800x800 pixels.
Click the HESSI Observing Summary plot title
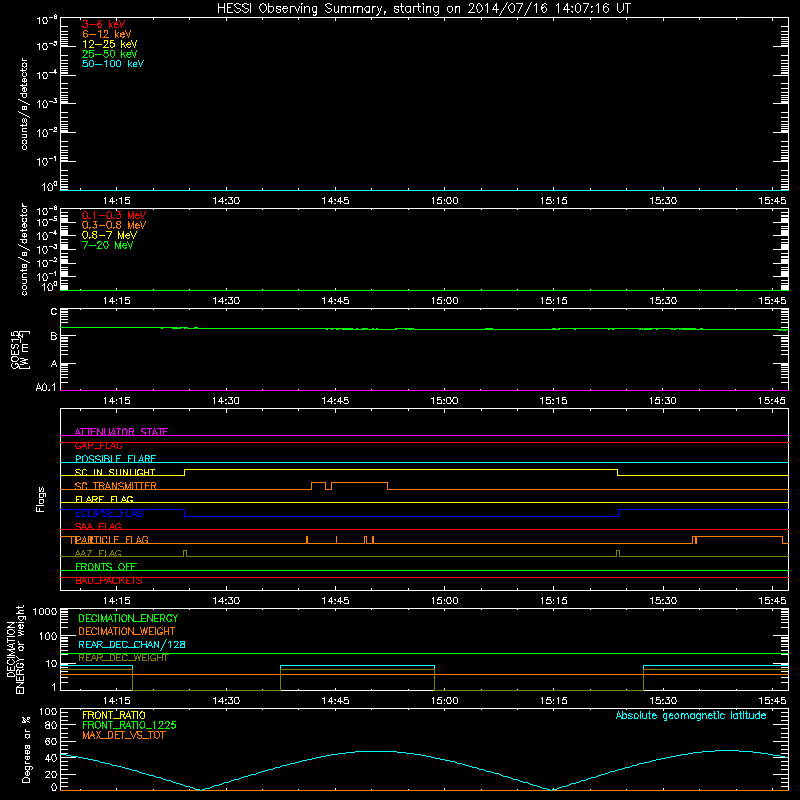click(424, 8)
